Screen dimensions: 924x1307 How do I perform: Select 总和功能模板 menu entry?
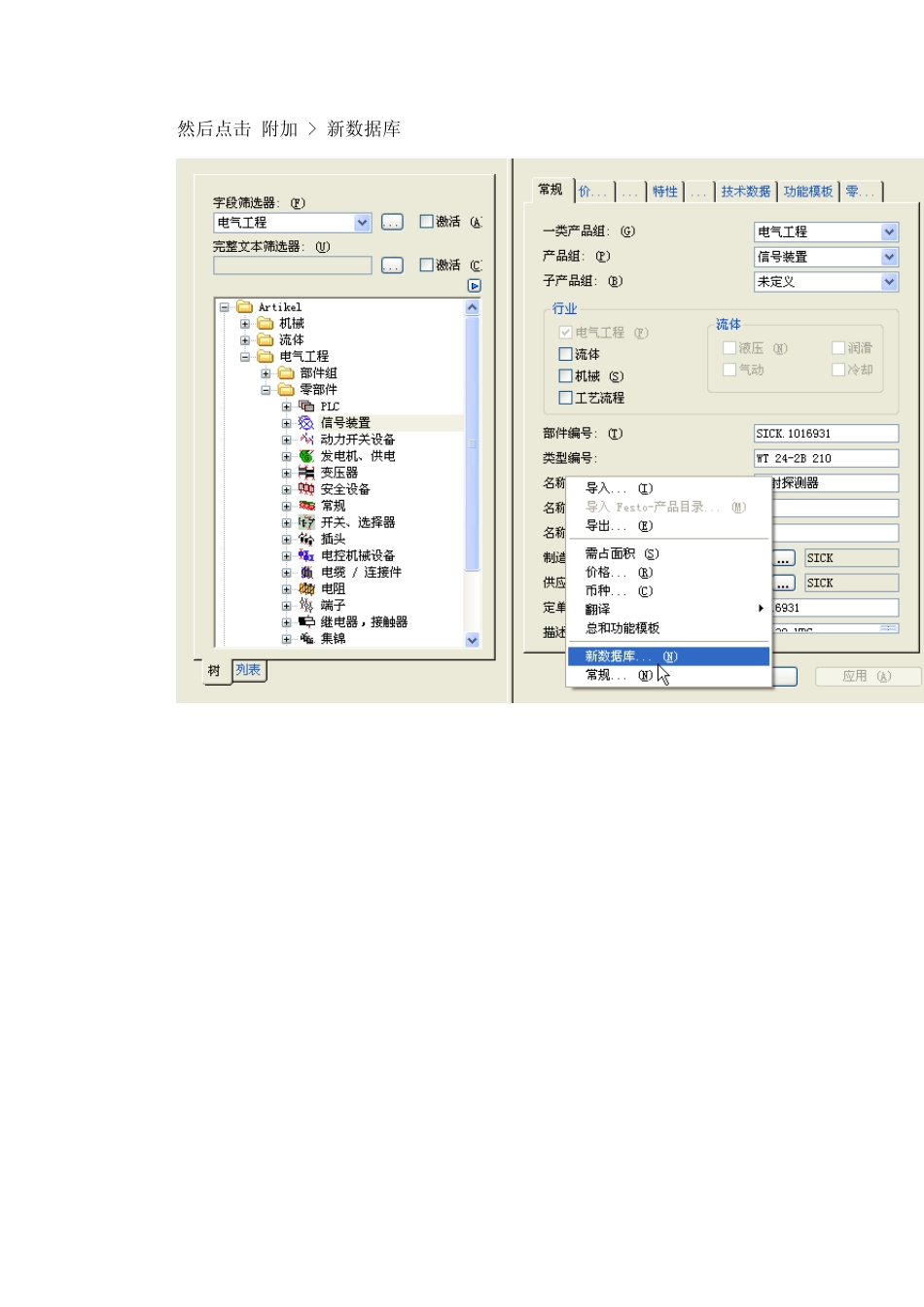click(x=669, y=628)
